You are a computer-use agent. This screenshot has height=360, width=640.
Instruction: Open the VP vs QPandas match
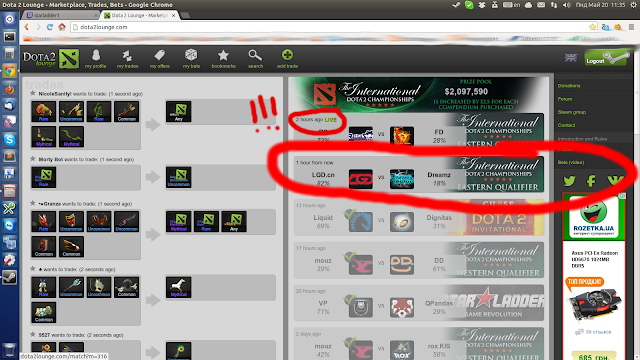(419, 303)
